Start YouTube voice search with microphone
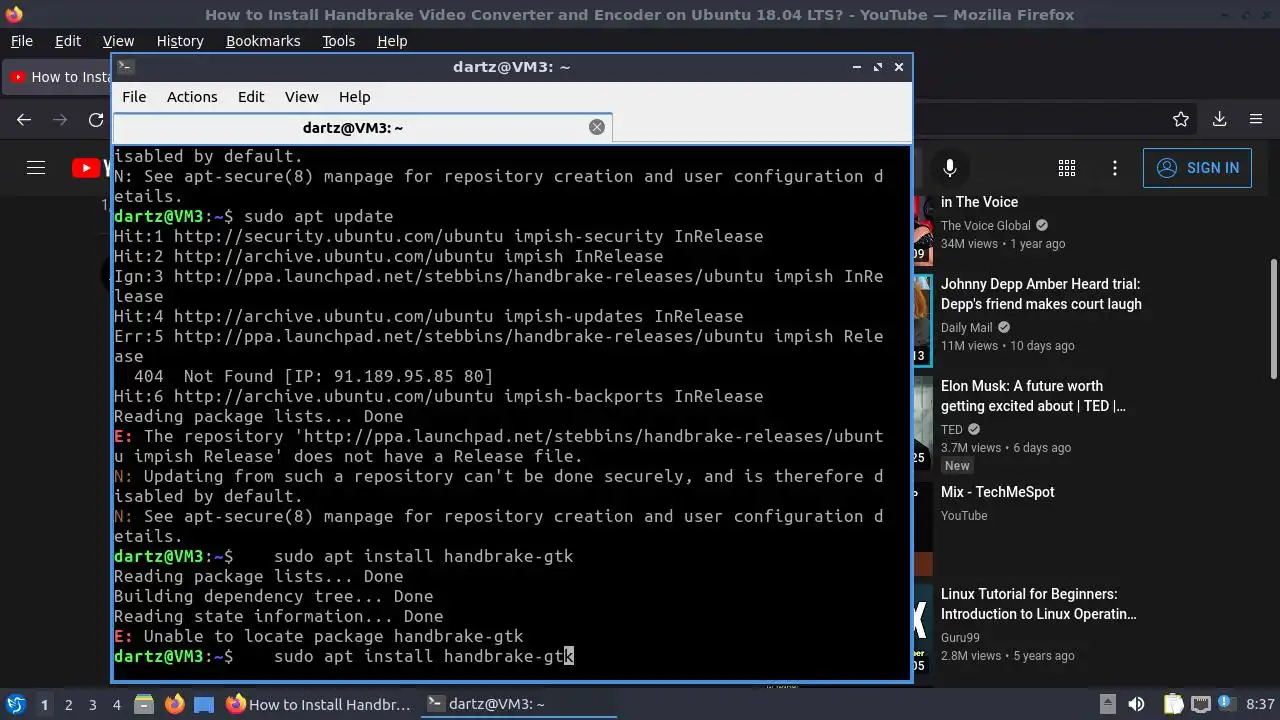Screen dimensions: 1280x720 pos(949,168)
